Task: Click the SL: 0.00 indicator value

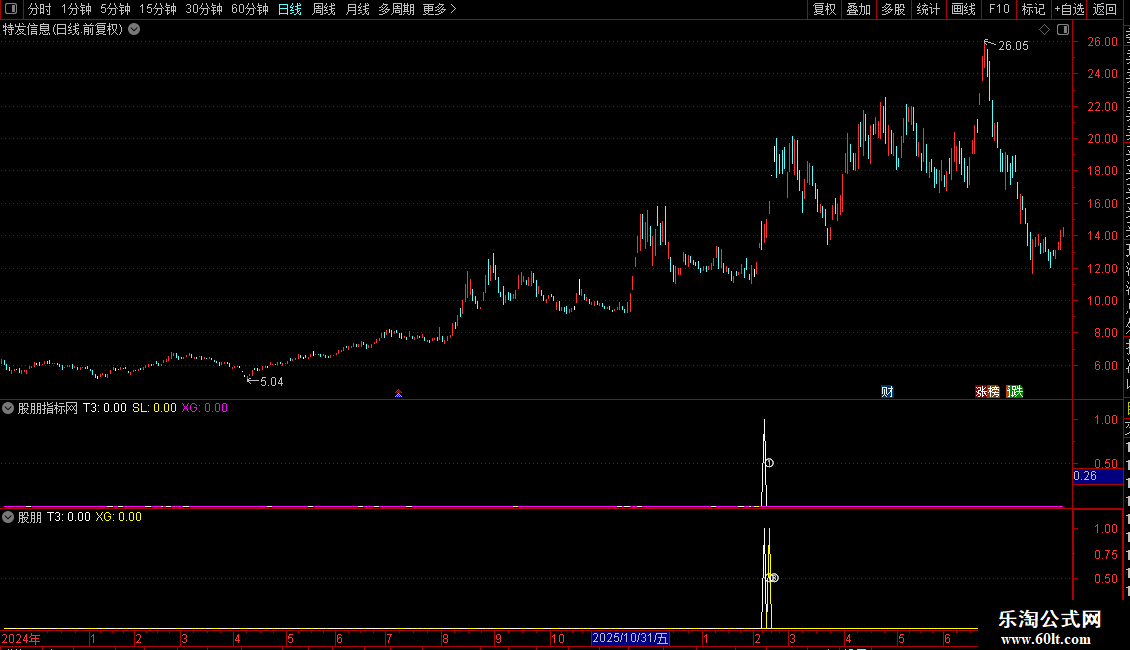Action: [x=154, y=408]
